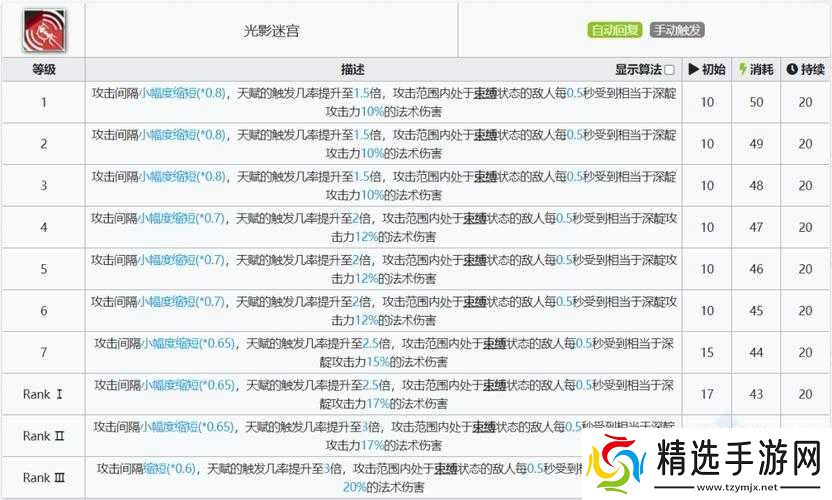The width and height of the screenshot is (832, 500).
Task: Click the duration 20 in level 3 row
Action: coord(805,185)
